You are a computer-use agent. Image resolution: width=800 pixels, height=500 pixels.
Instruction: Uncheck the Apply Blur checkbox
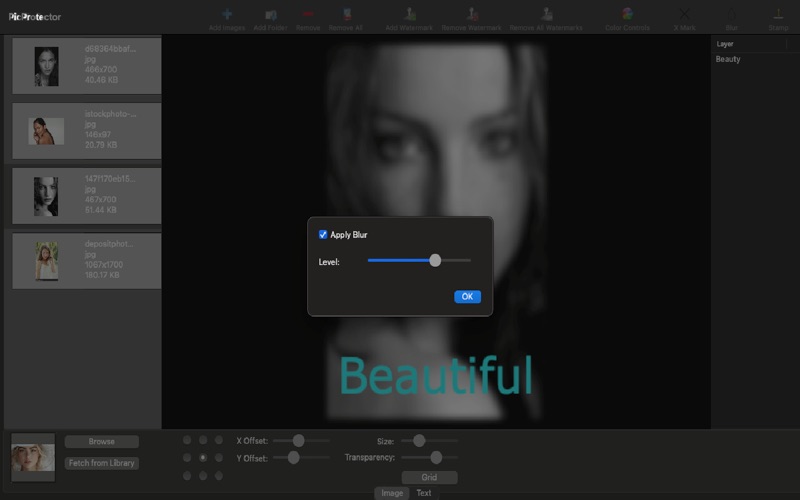tap(323, 235)
